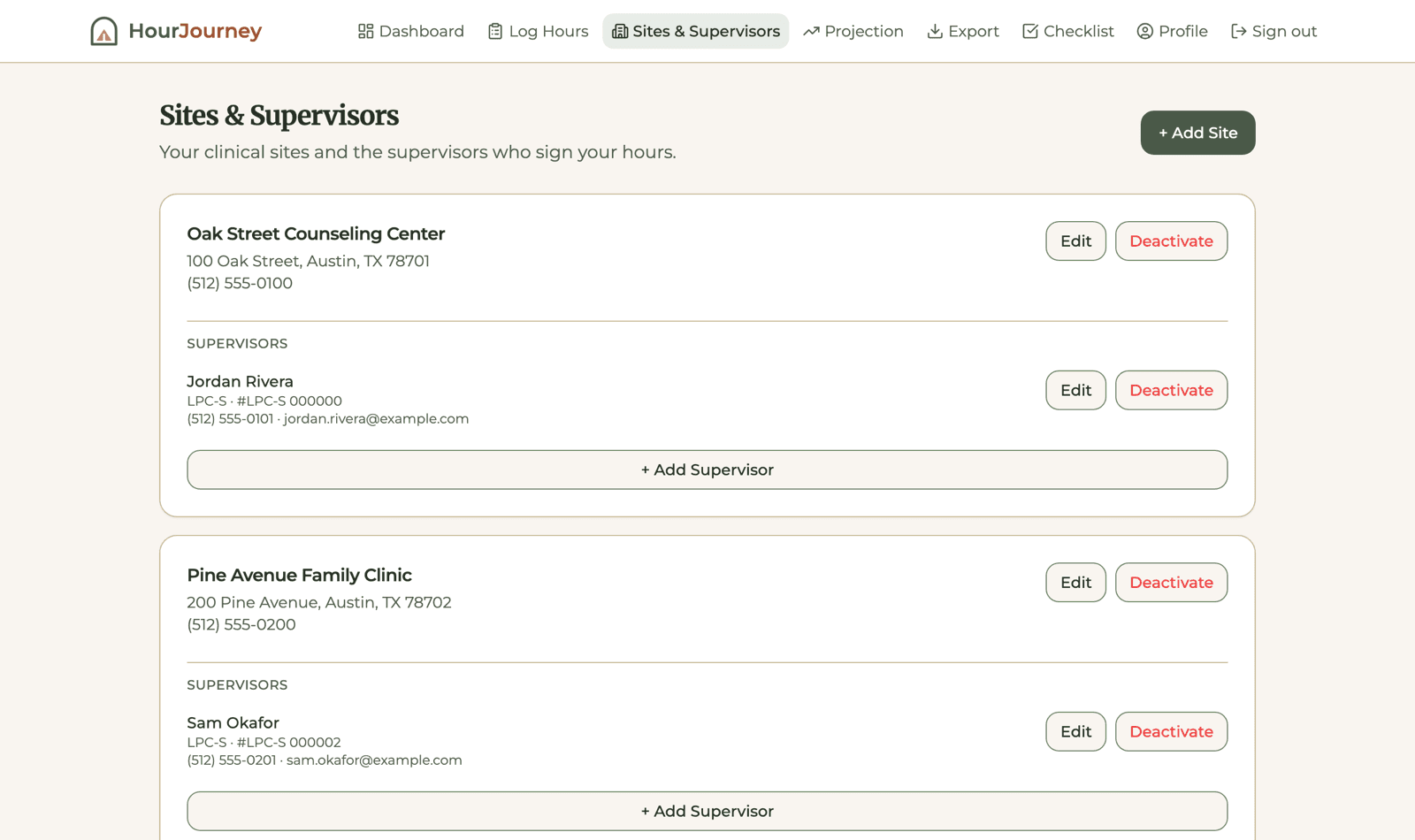Viewport: 1415px width, 840px height.
Task: Edit supervisor Sam Okafor
Action: click(x=1075, y=731)
